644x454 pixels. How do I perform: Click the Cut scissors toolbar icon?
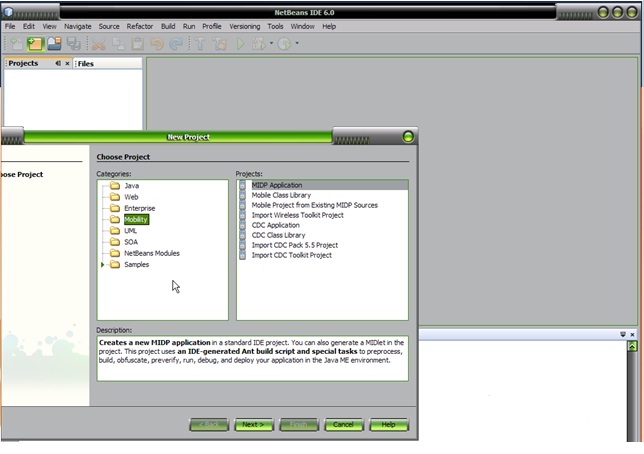99,44
